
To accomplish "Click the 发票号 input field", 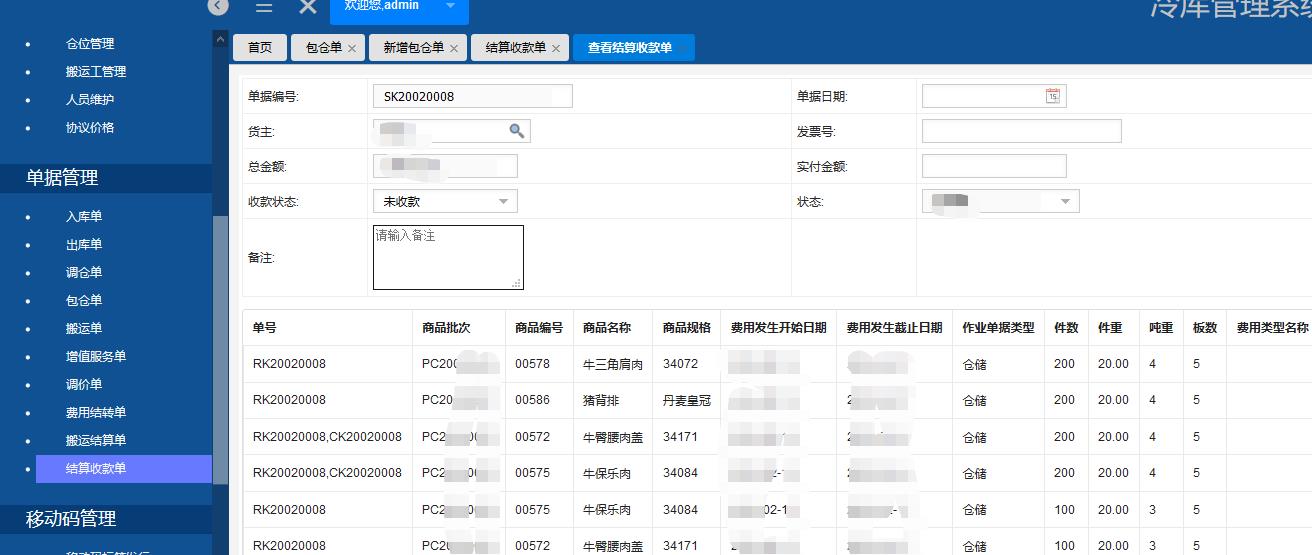I will point(1021,131).
